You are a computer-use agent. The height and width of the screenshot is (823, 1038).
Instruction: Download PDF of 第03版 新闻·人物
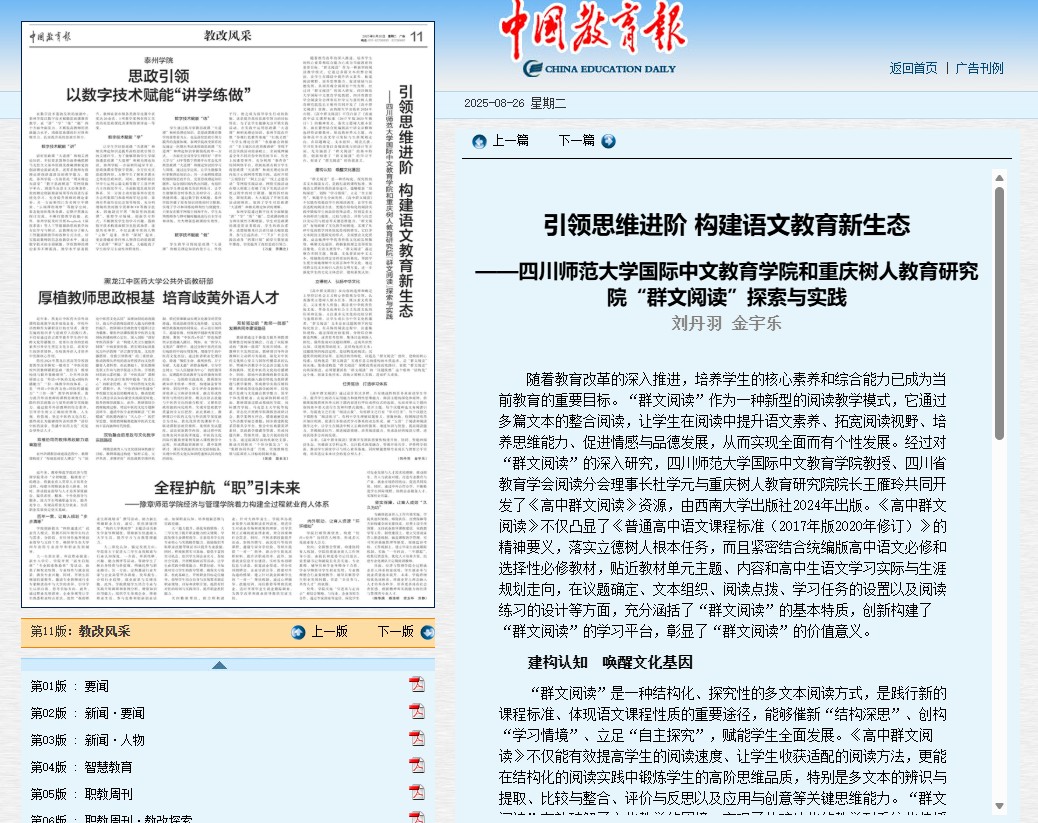tap(417, 738)
